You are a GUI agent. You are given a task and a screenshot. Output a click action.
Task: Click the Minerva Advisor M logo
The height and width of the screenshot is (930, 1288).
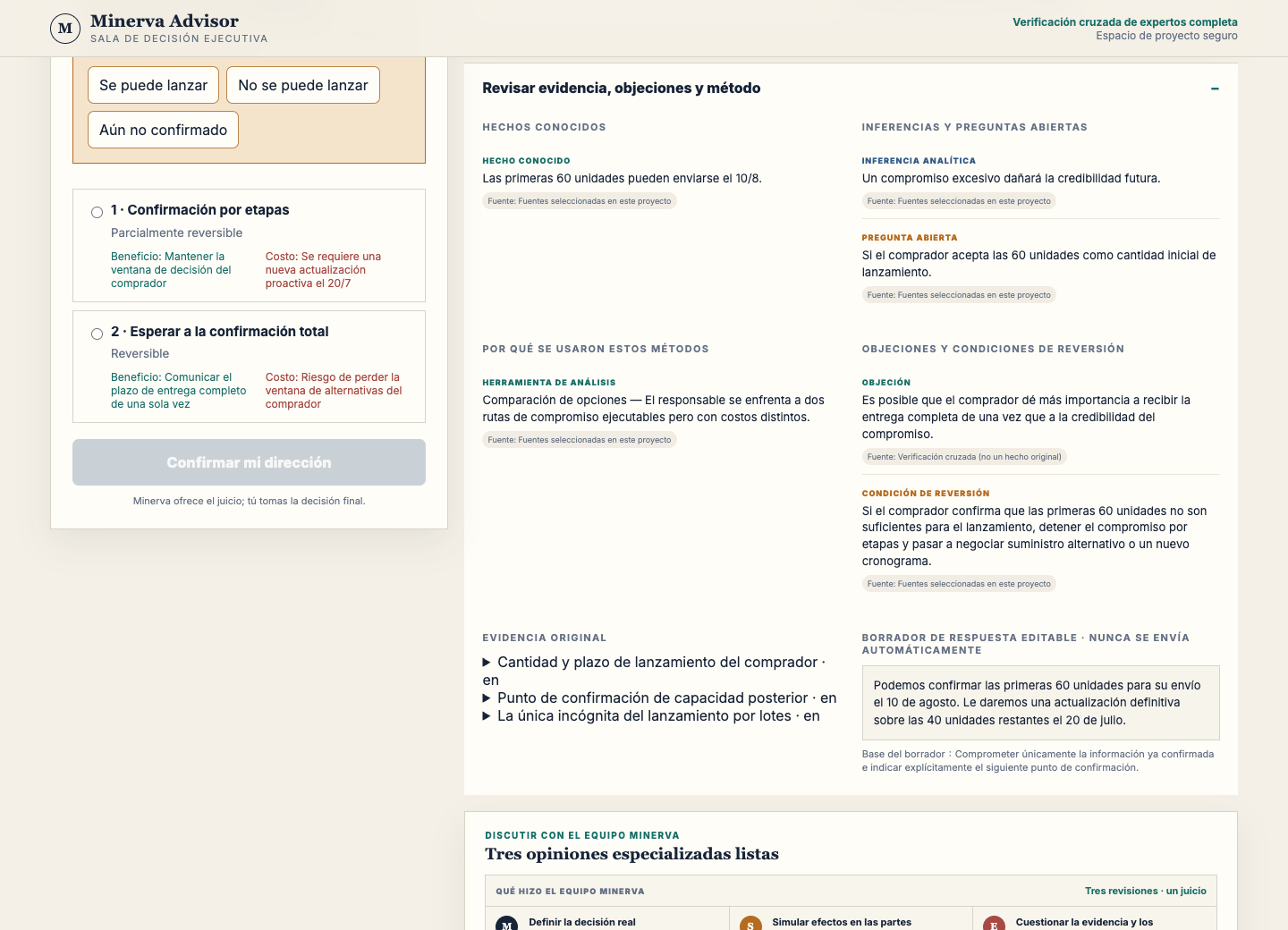65,29
